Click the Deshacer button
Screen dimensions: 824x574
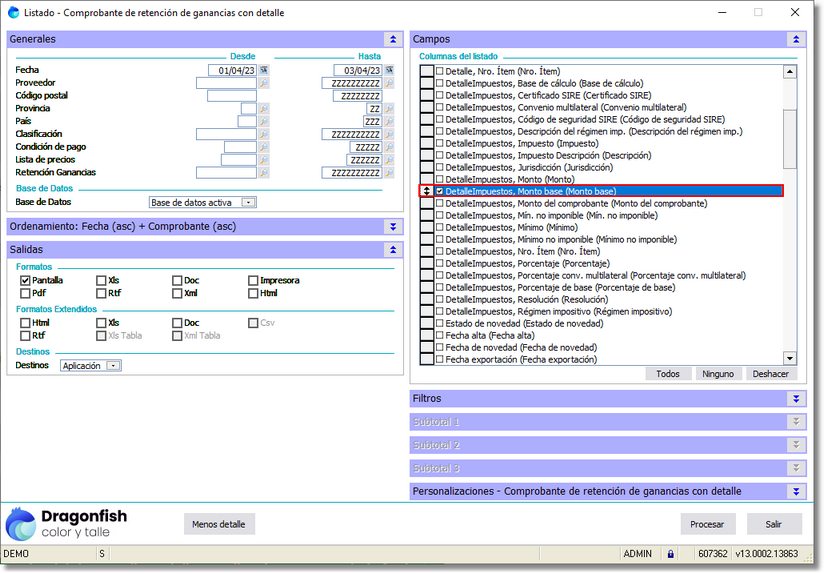[x=770, y=374]
